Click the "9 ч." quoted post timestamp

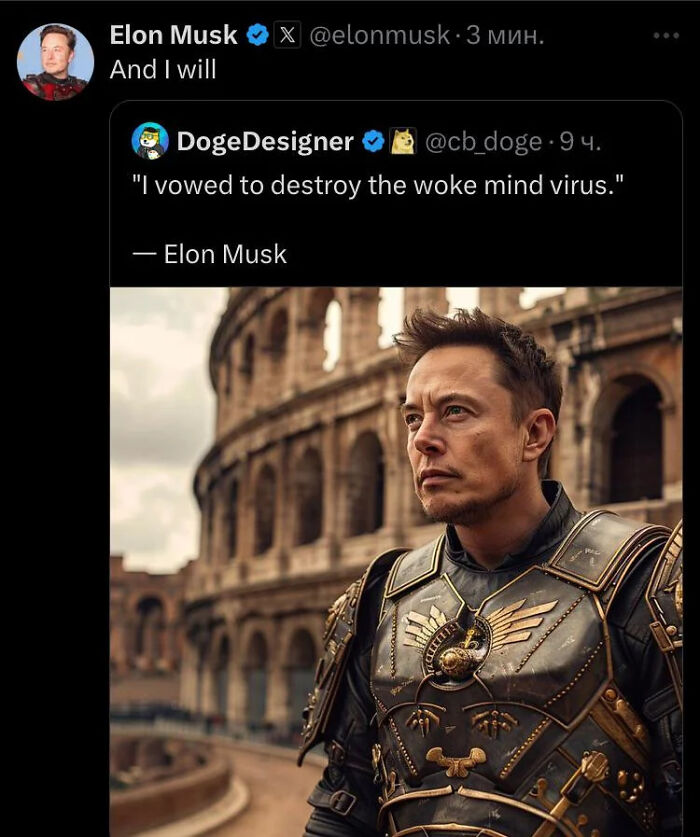pyautogui.click(x=581, y=142)
